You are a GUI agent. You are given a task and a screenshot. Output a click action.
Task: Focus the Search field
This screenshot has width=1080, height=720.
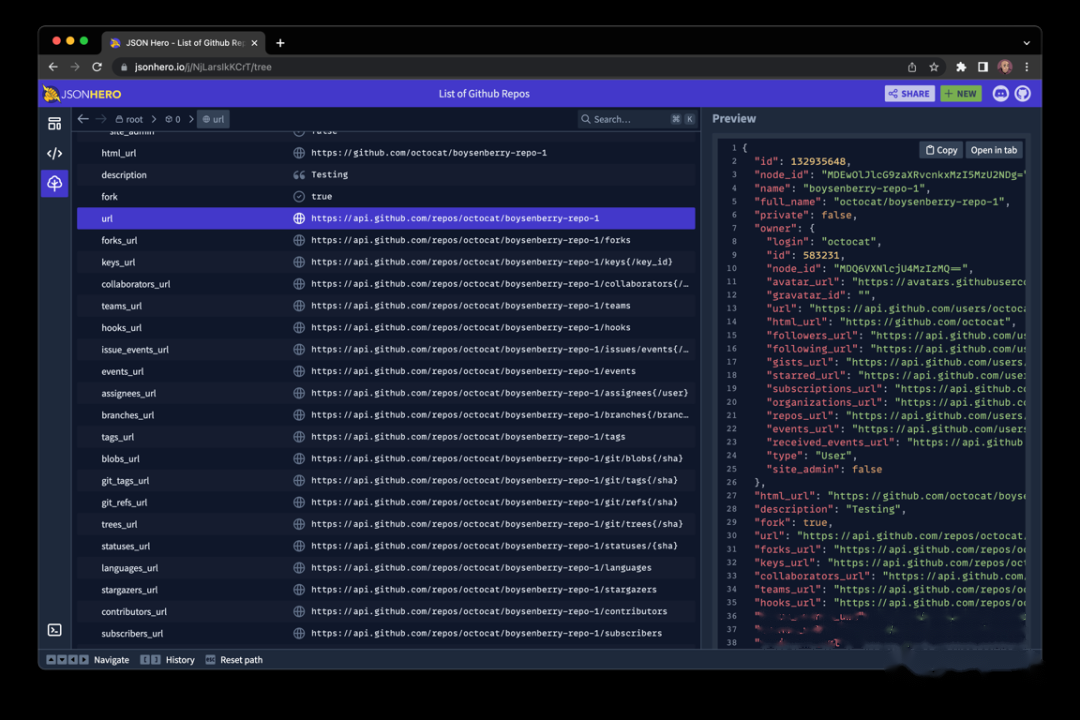click(637, 119)
